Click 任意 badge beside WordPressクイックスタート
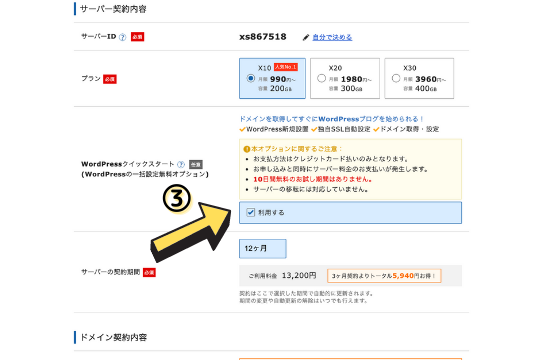542x360 pixels. pos(196,164)
